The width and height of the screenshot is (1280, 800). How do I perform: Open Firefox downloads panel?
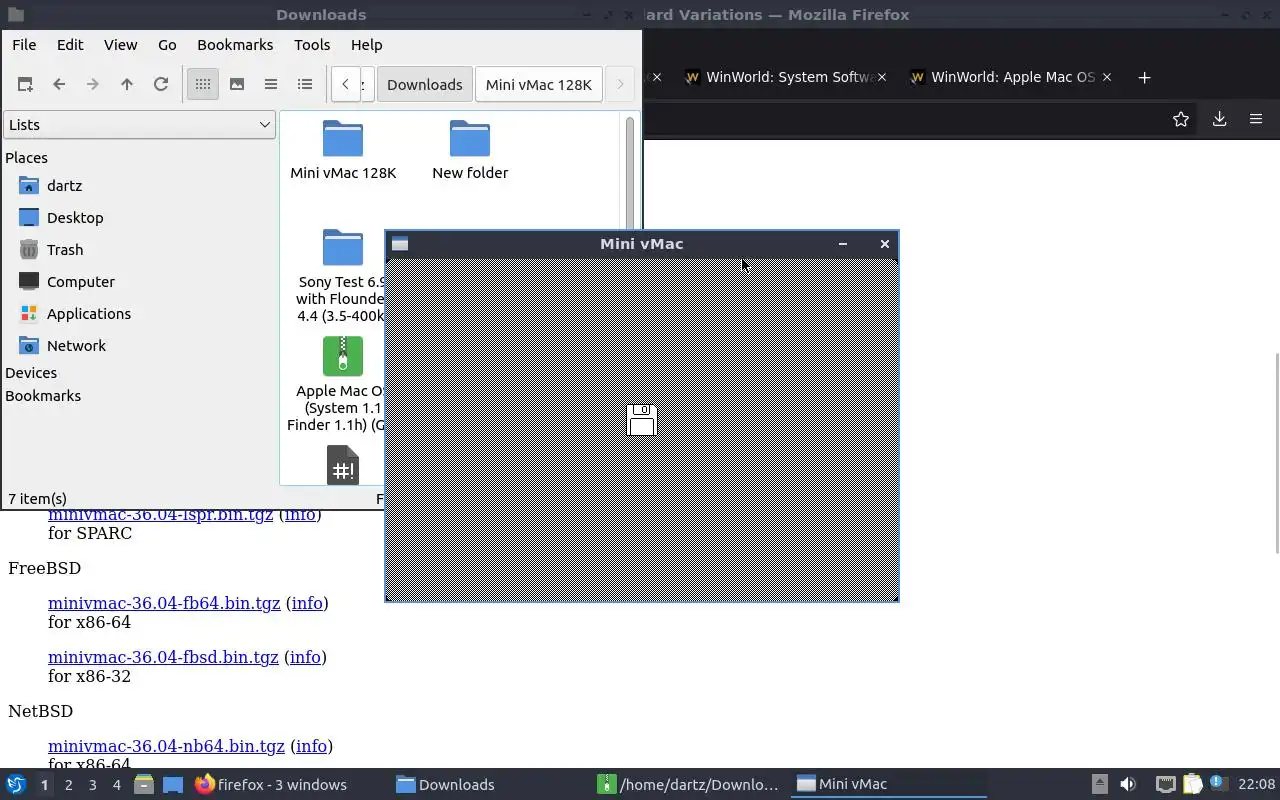[1219, 119]
